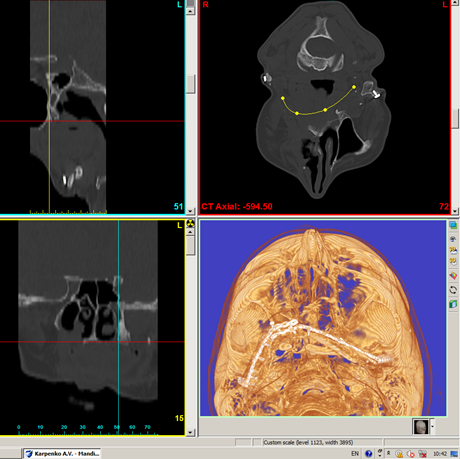Click the coronal view scrollbar thumb
The width and height of the screenshot is (460, 459).
tap(190, 246)
